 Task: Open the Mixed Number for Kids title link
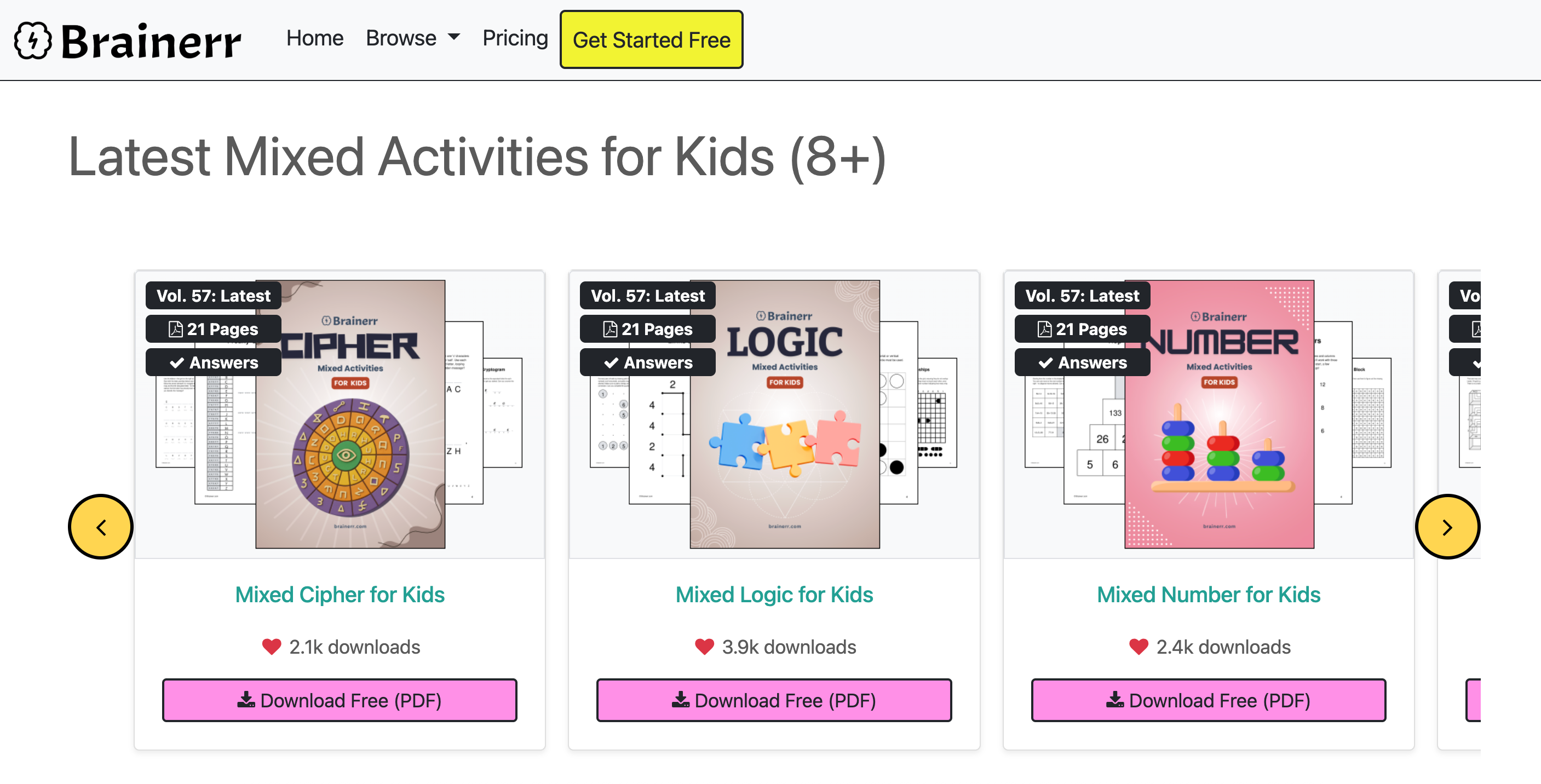1208,595
